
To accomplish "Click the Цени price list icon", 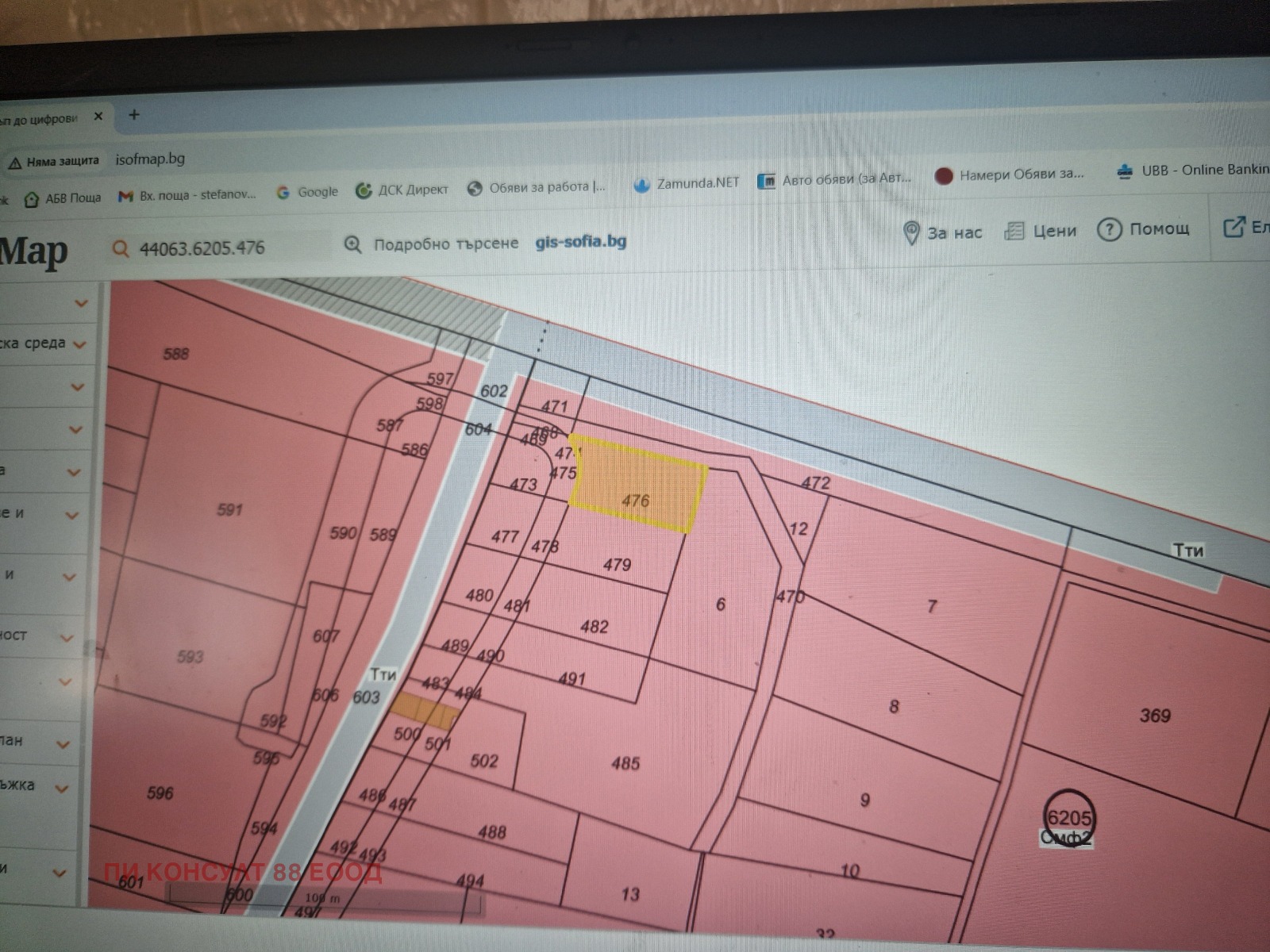I will point(1014,231).
